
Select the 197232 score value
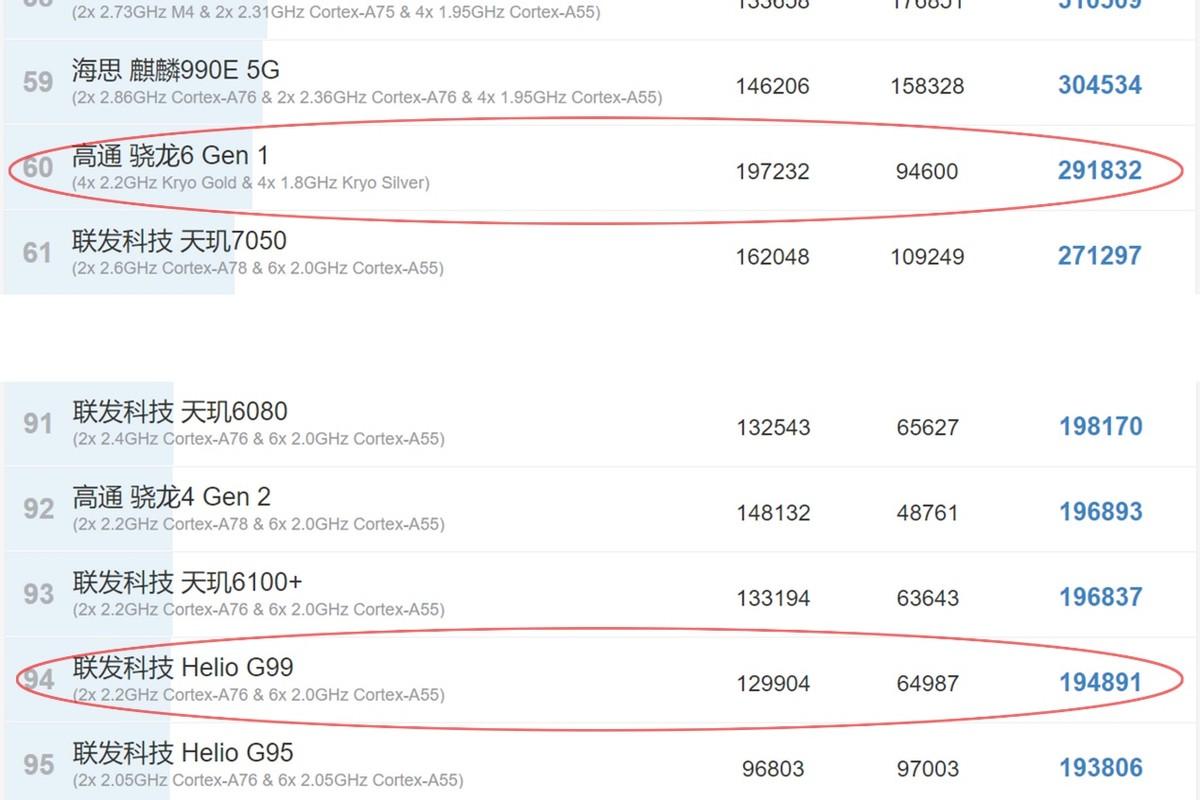coord(772,171)
